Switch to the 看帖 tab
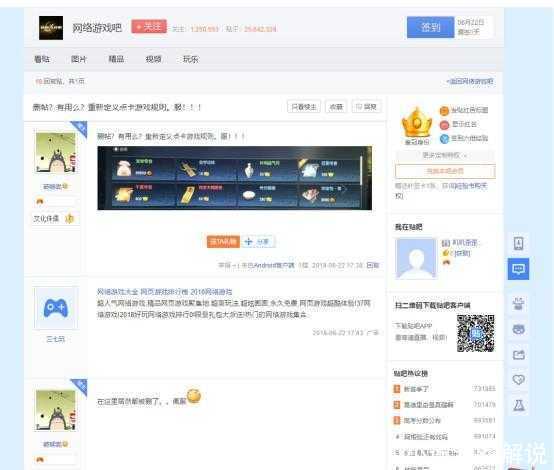554x470 pixels. pos(42,59)
